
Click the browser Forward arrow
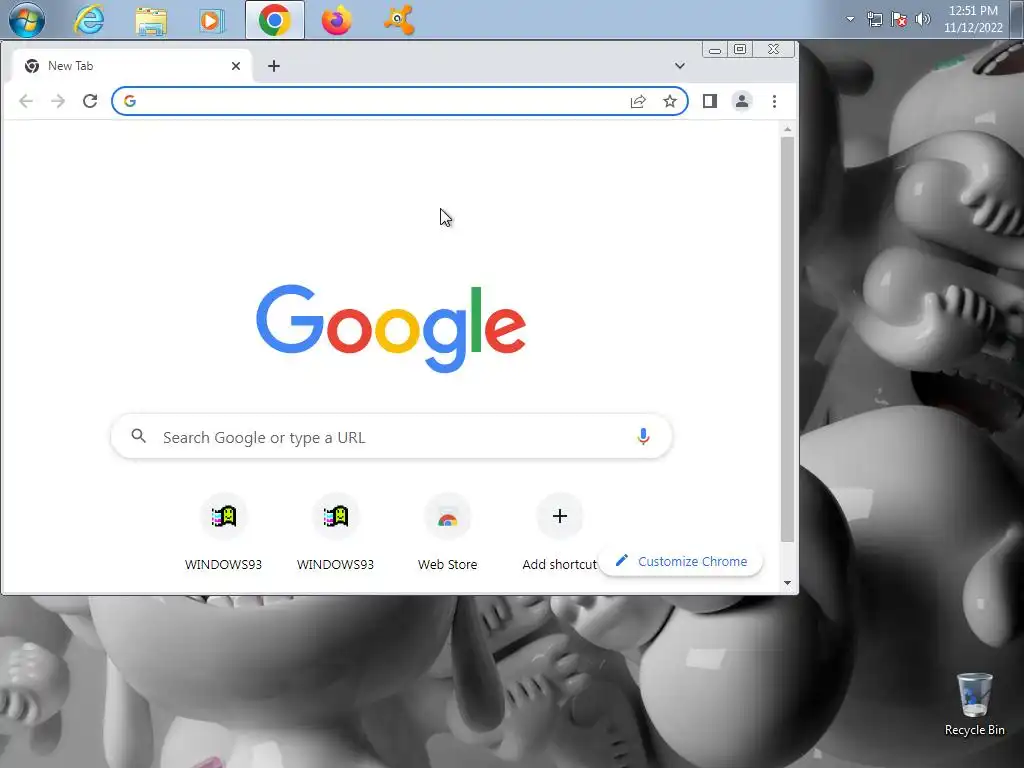58,101
